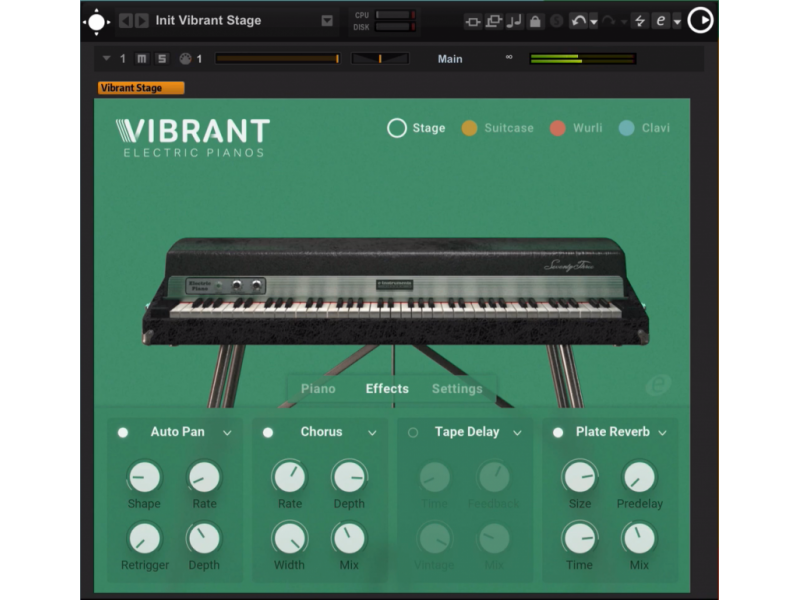Image resolution: width=800 pixels, height=600 pixels.
Task: Open the Plate Reverb effect dropdown
Action: [662, 433]
